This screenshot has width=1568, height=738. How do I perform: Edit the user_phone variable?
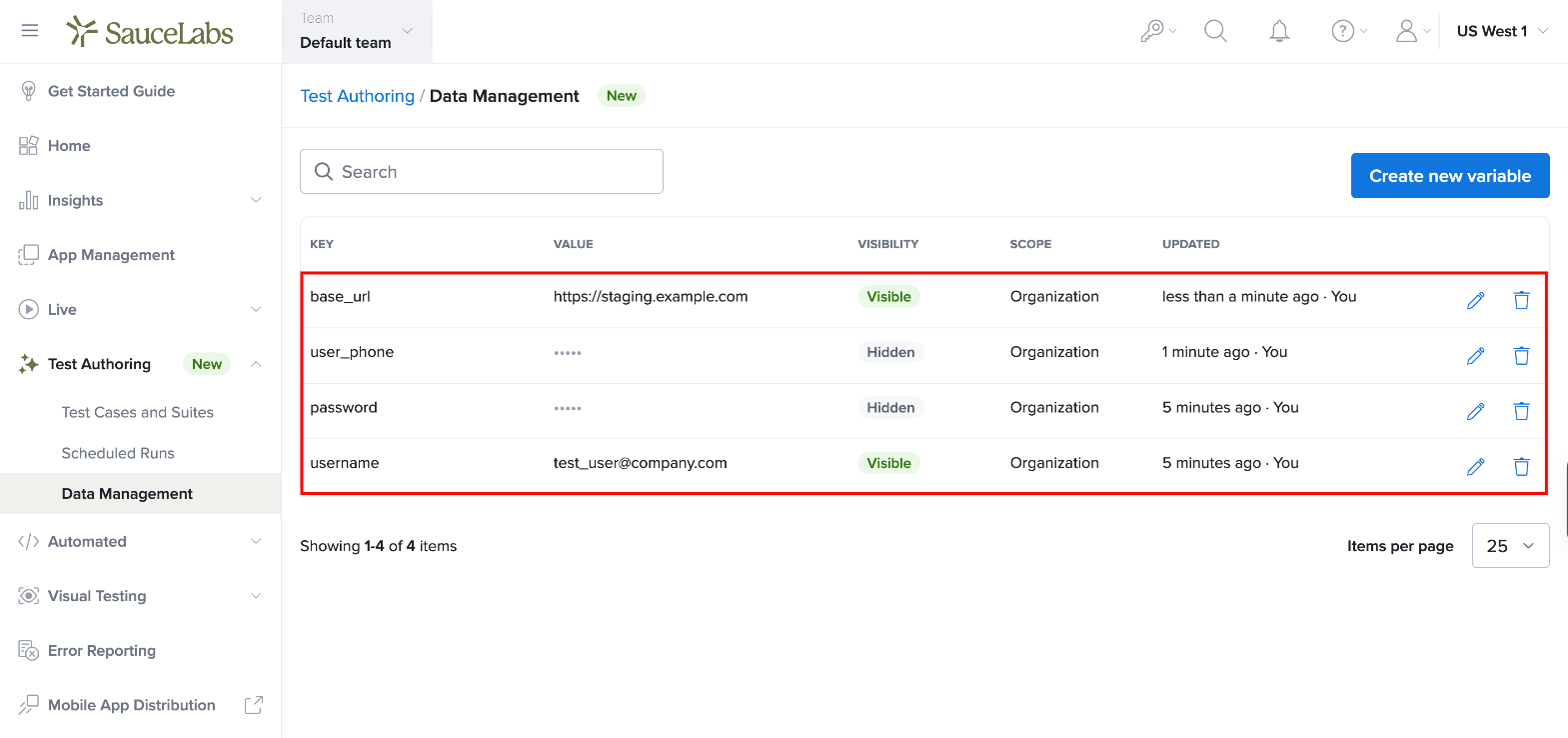pos(1475,356)
